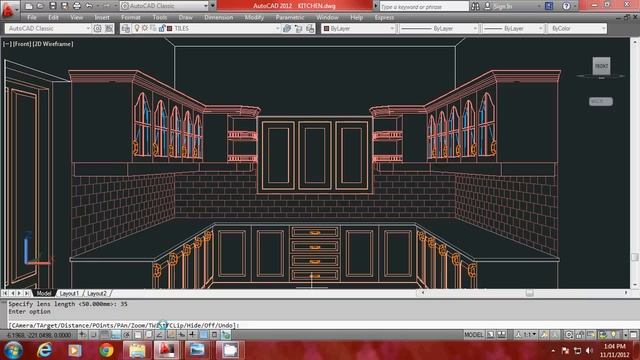Click the Quick View Drawings icon
The image size is (640, 360).
(x=501, y=335)
